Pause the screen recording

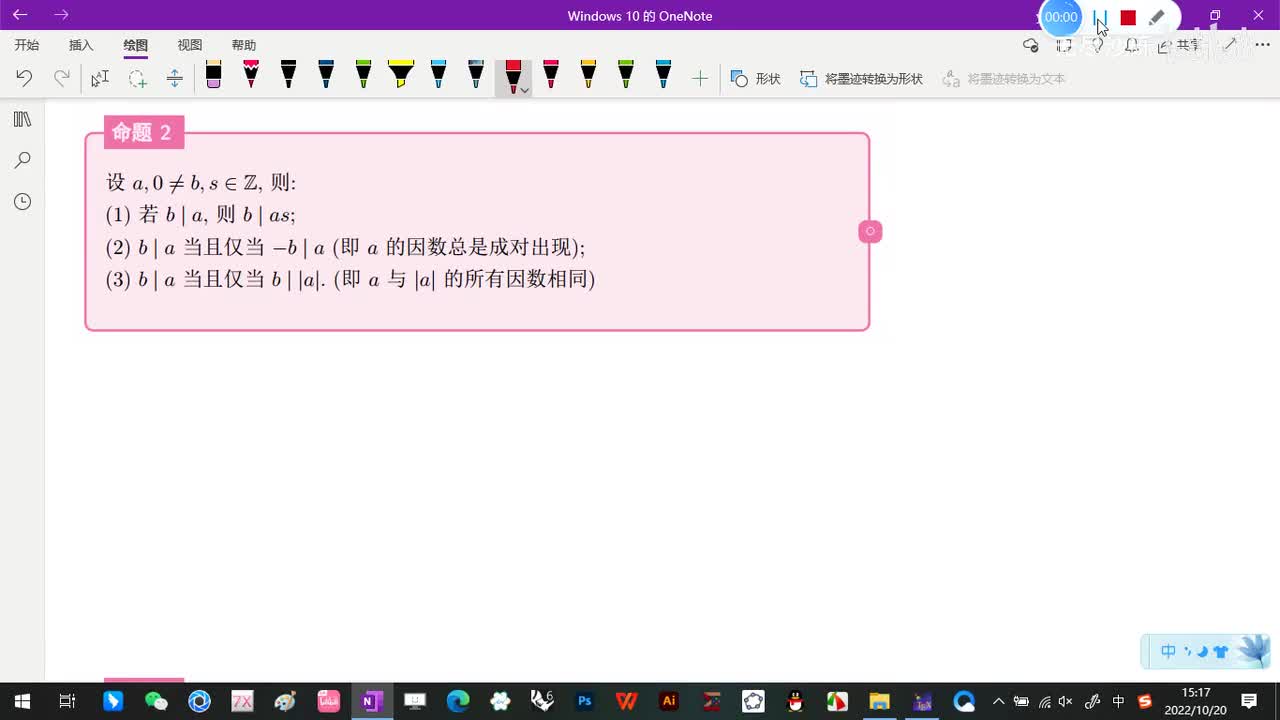coord(1100,17)
